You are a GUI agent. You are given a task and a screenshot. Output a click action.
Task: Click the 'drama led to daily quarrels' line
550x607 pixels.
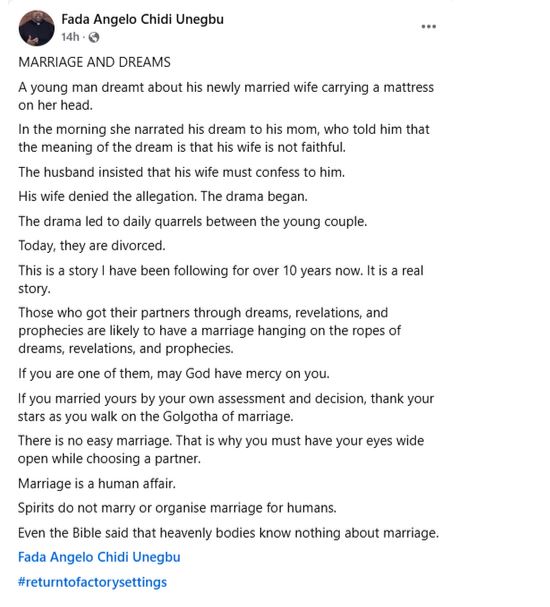[193, 221]
